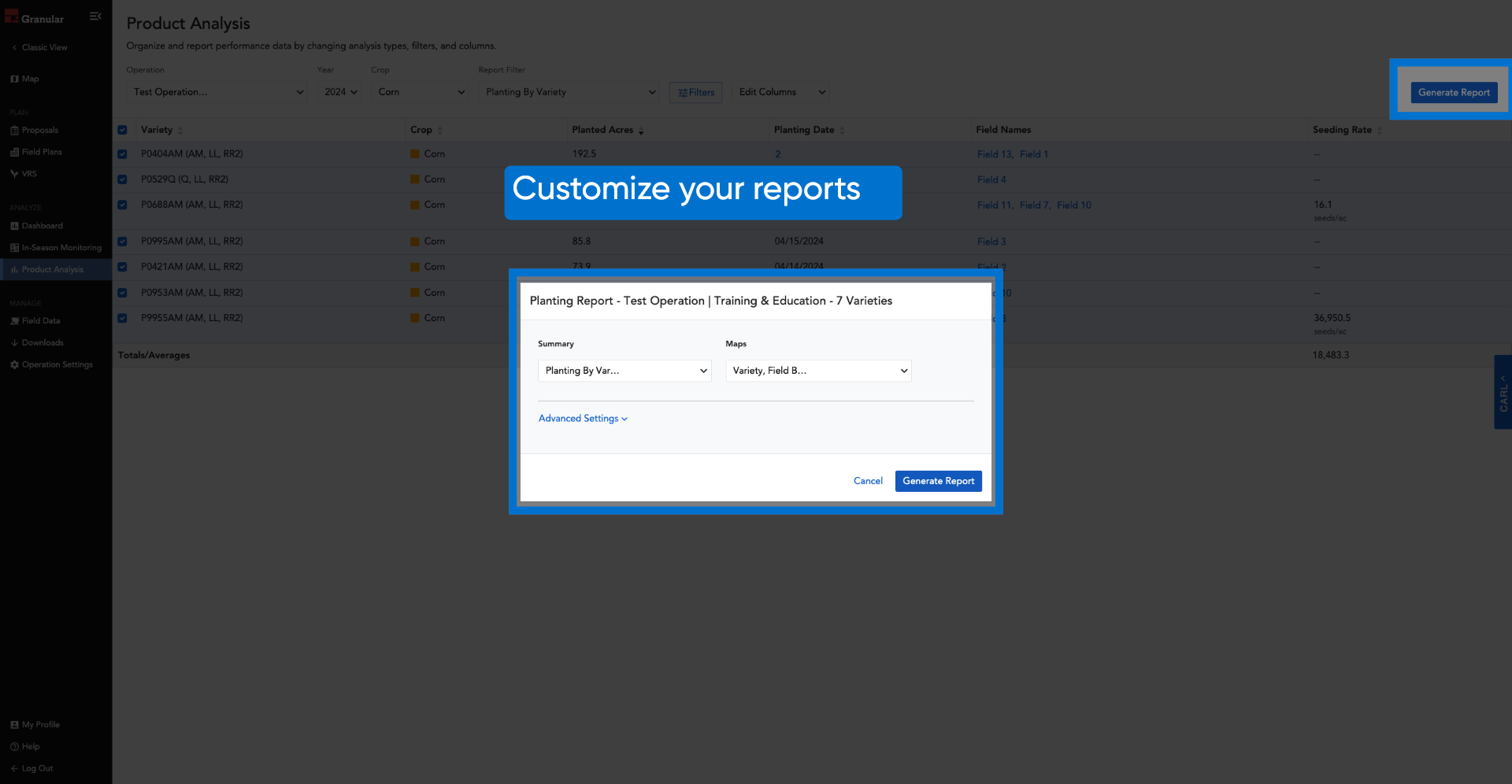Open VRS in sidebar
1512x784 pixels.
point(29,174)
